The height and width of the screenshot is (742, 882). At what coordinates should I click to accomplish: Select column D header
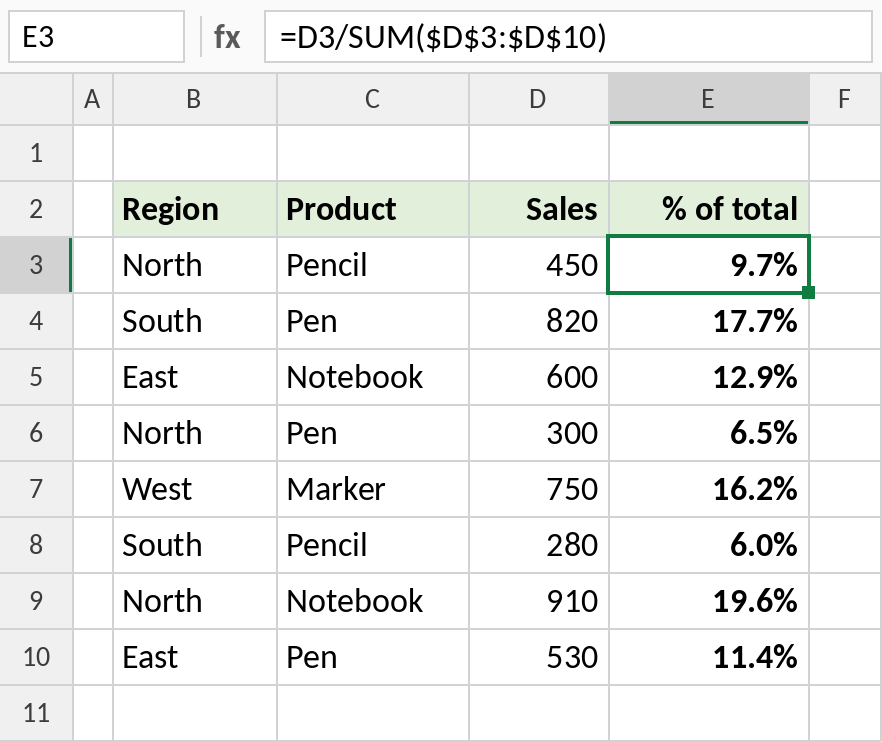point(538,99)
